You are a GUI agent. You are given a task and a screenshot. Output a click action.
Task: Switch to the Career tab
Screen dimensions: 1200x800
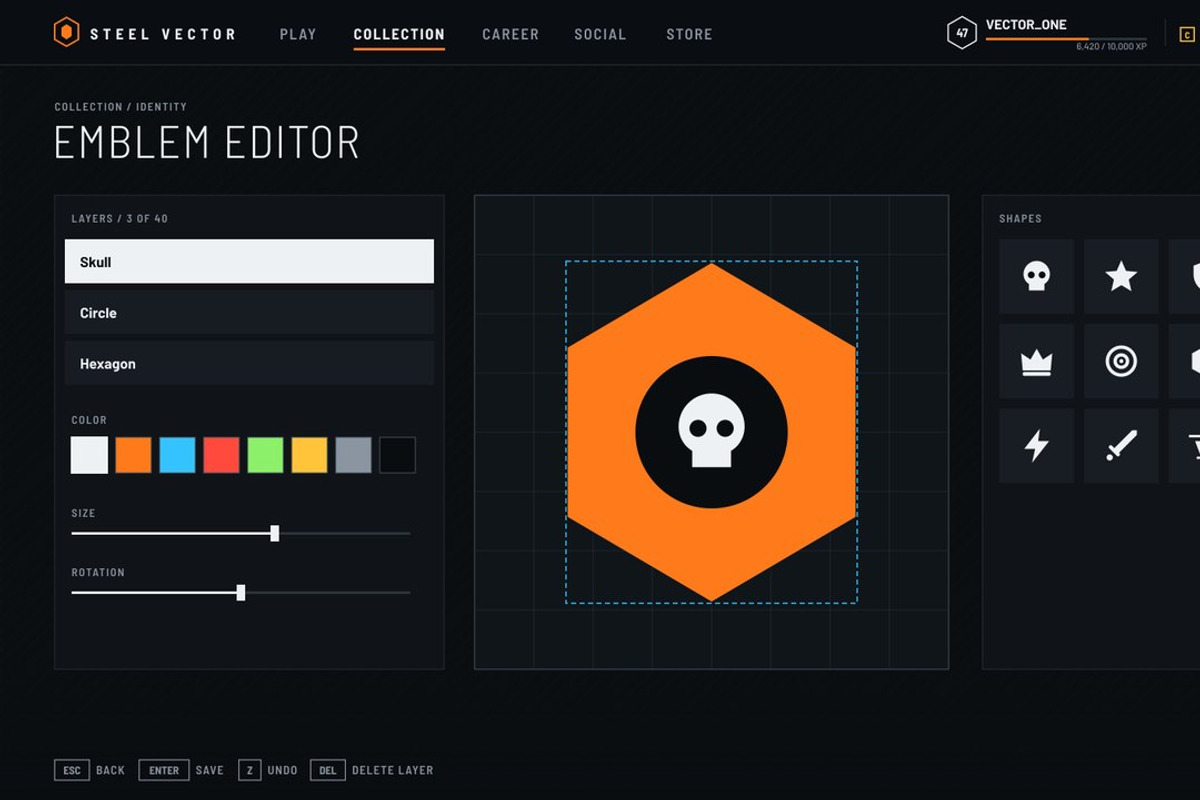[x=510, y=34]
